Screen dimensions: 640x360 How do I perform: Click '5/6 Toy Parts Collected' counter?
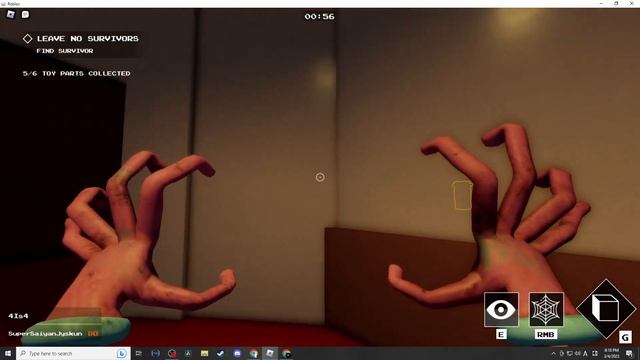pos(77,73)
